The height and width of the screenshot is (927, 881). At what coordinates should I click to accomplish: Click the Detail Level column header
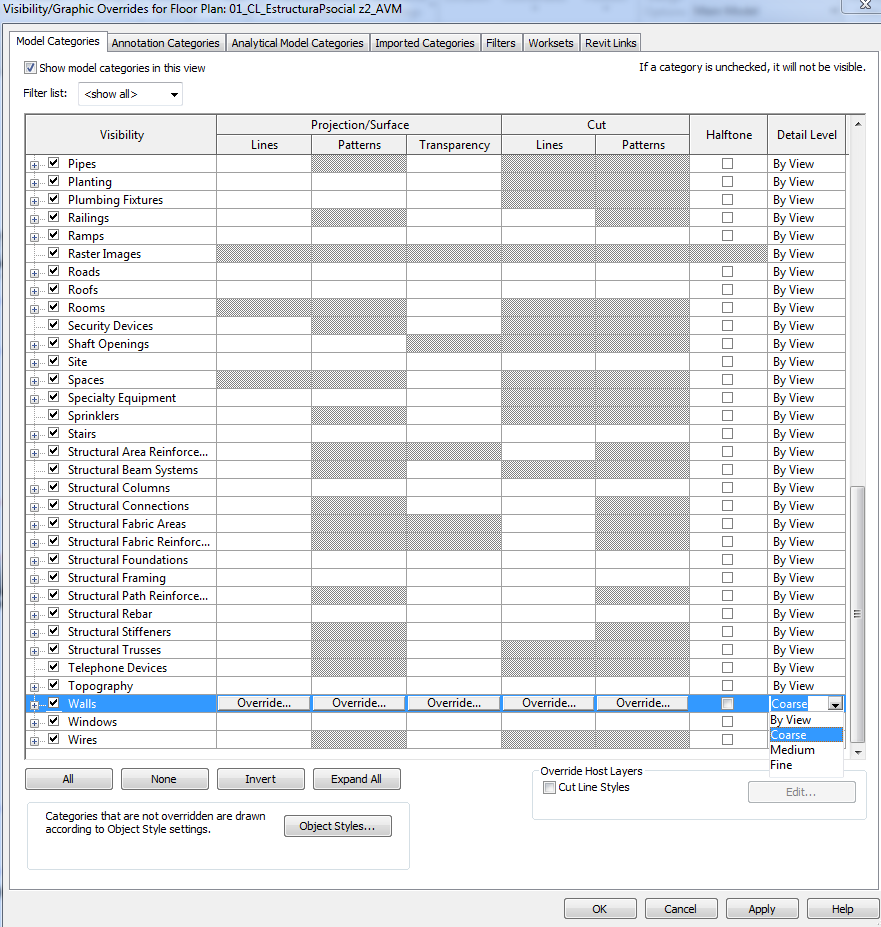(807, 135)
